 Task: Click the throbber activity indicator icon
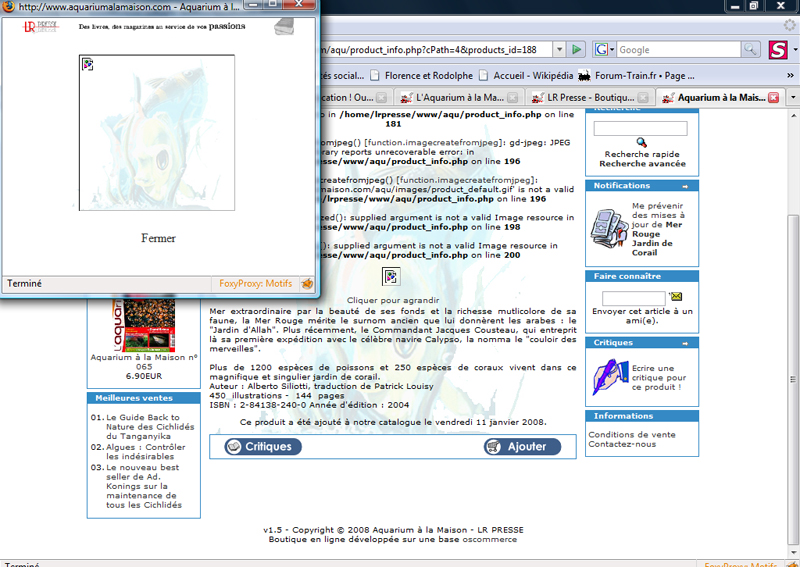point(790,25)
